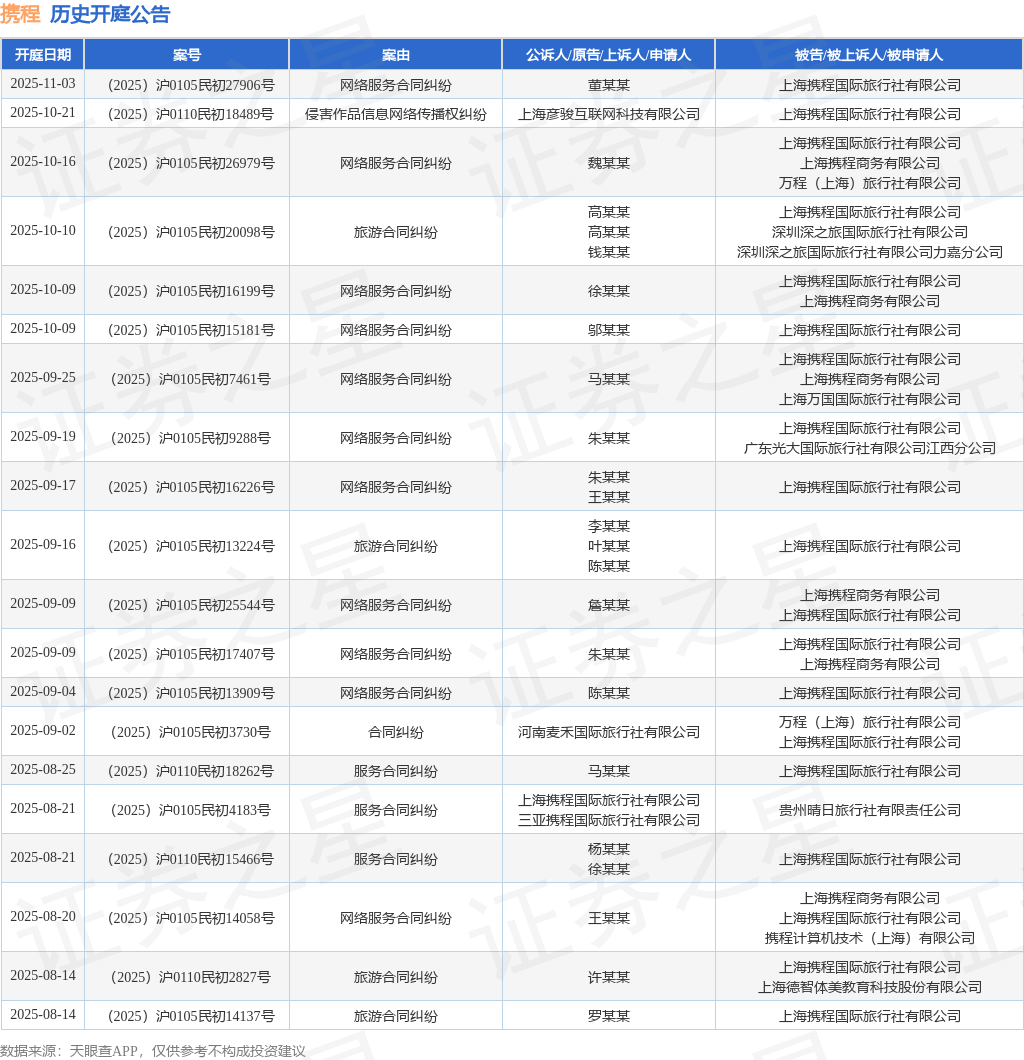Click the 公诉人/原告/上诉人/申请人 column header

608,55
